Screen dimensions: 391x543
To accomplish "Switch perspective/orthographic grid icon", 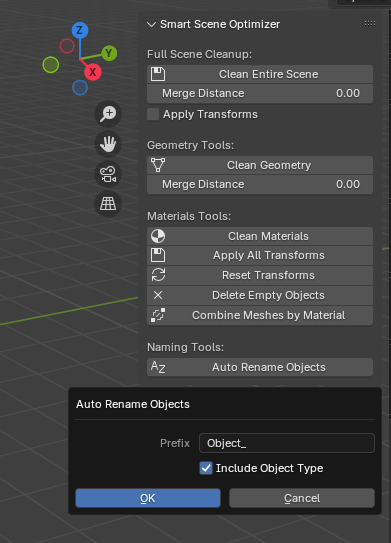I will [x=108, y=204].
